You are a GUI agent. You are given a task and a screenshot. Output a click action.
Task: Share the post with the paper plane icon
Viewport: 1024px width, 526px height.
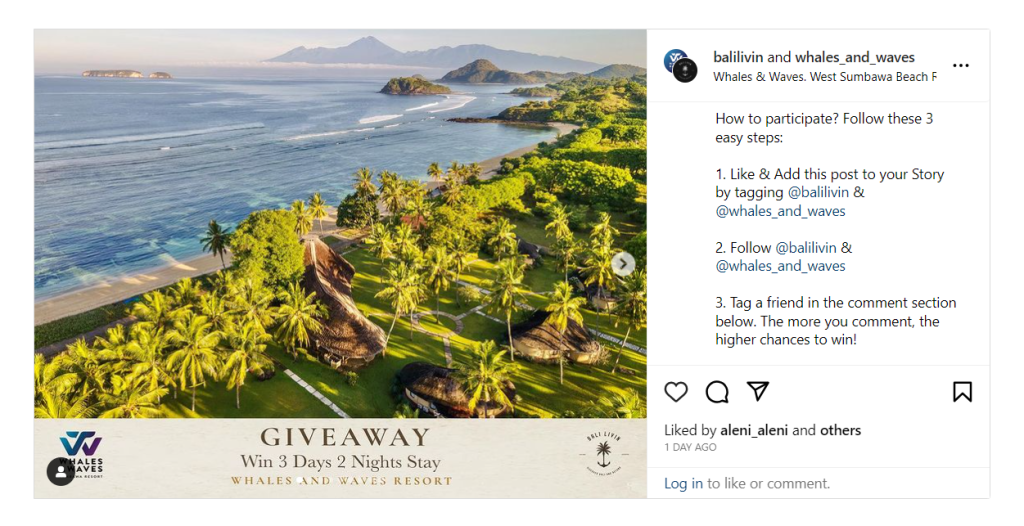click(x=758, y=391)
